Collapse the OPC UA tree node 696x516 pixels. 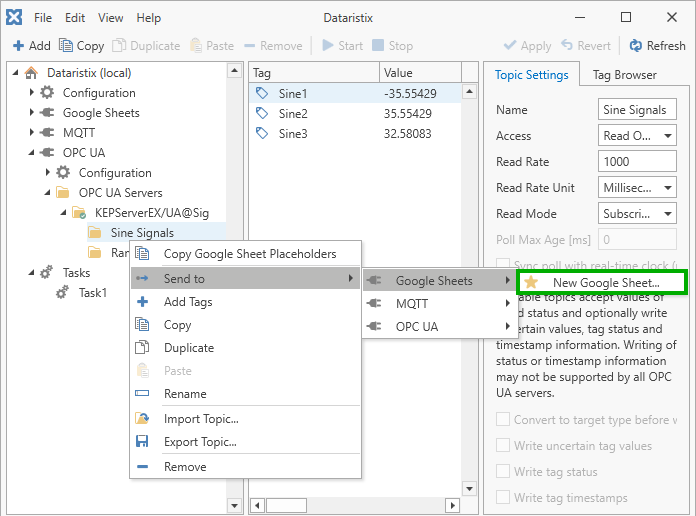(32, 153)
